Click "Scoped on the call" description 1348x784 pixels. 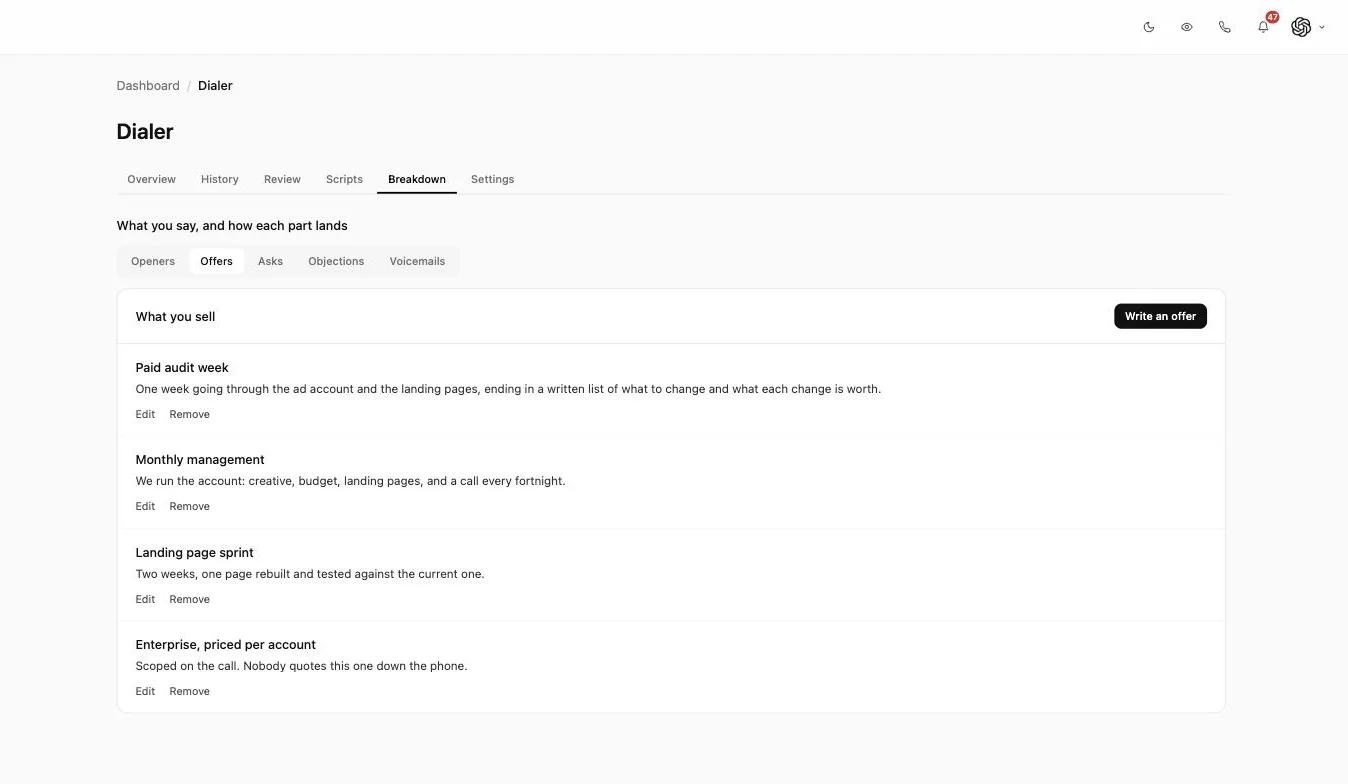click(301, 666)
